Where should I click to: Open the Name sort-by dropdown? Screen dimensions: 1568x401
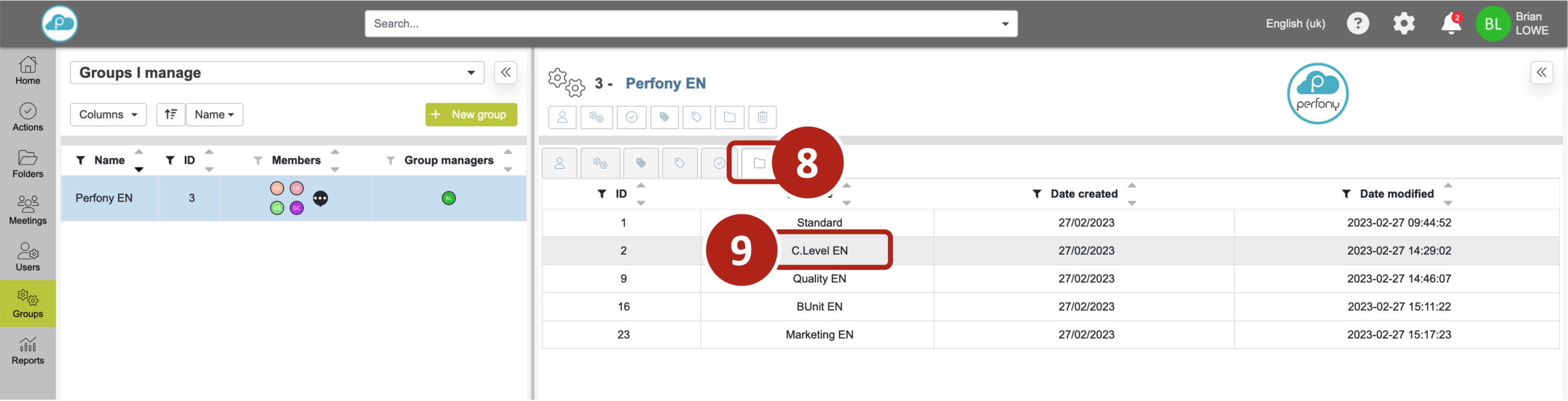[215, 114]
